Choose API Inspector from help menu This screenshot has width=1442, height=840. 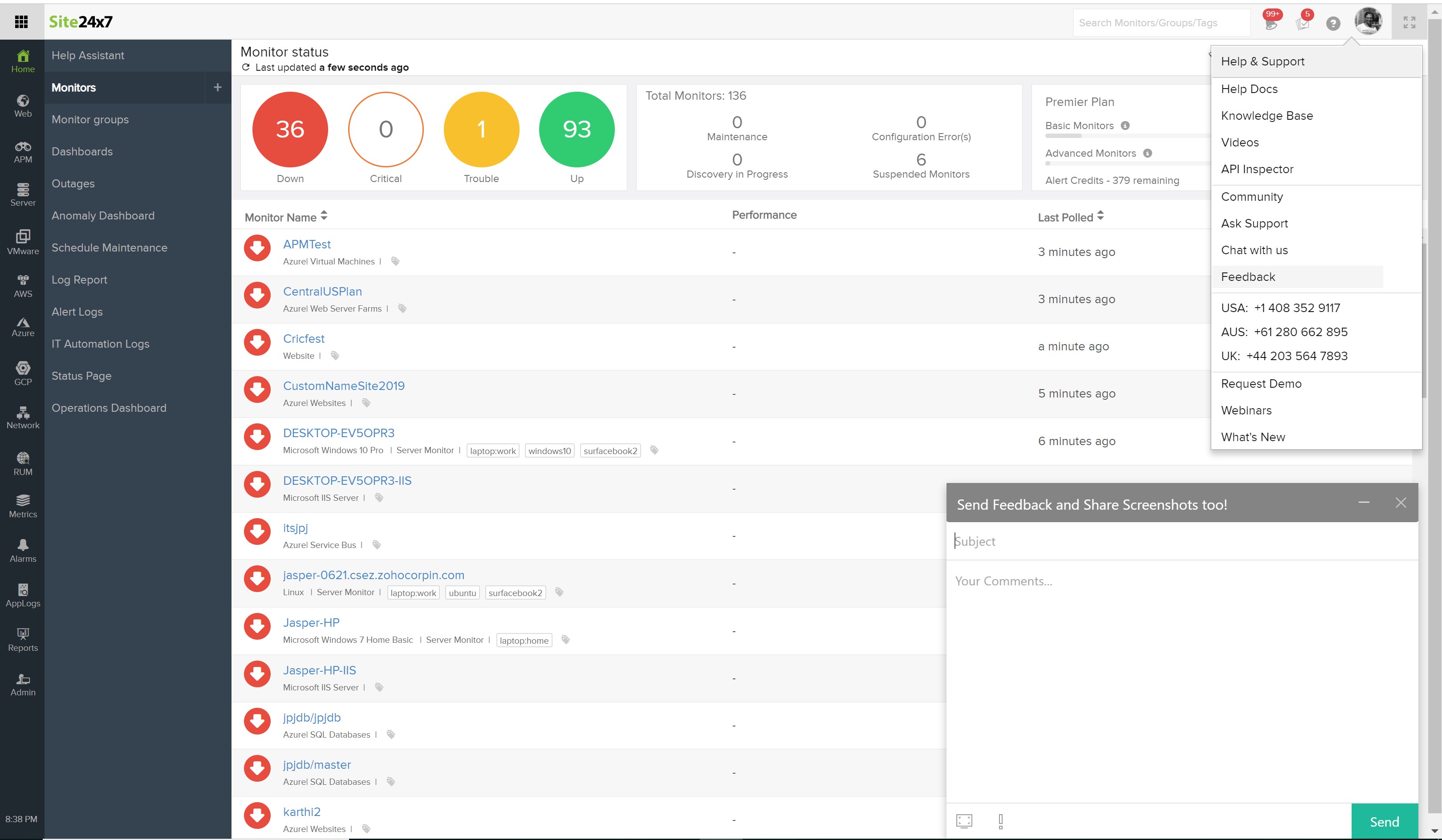[x=1257, y=169]
